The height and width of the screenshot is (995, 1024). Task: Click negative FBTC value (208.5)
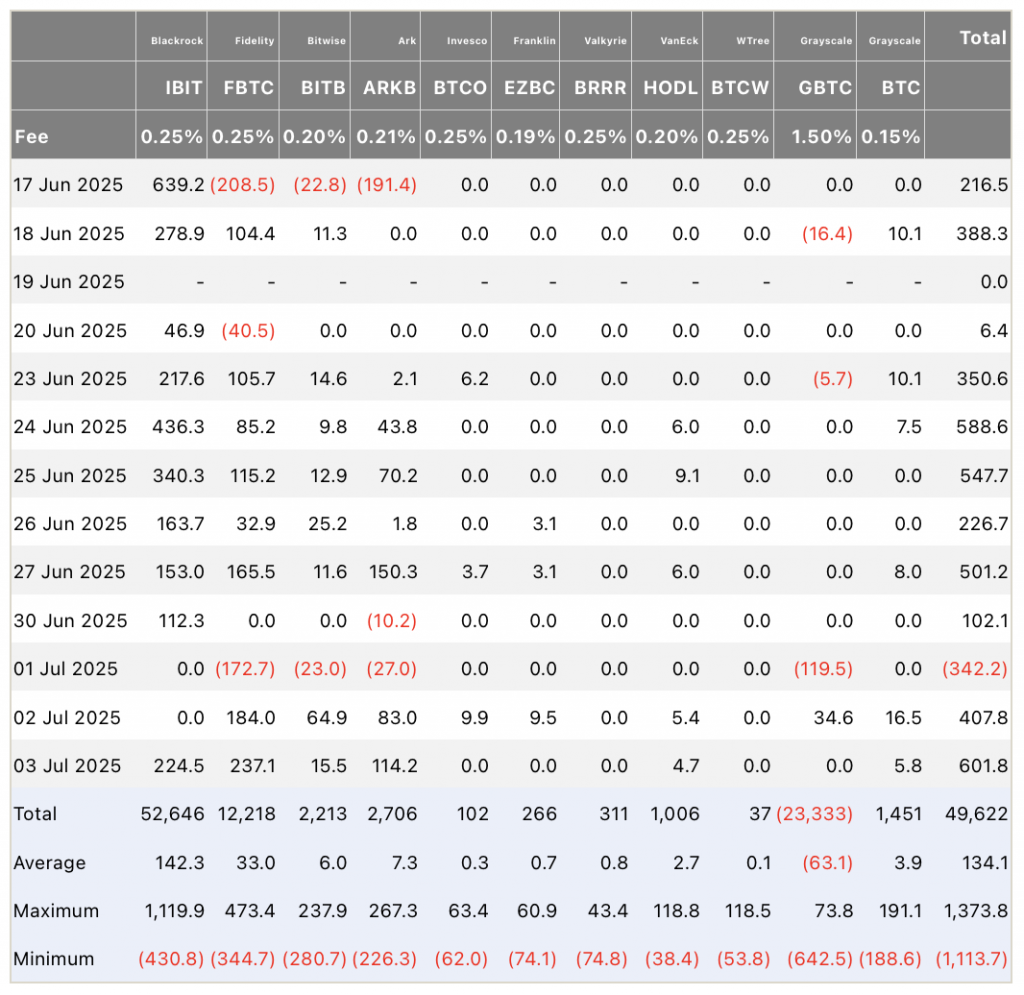(242, 185)
